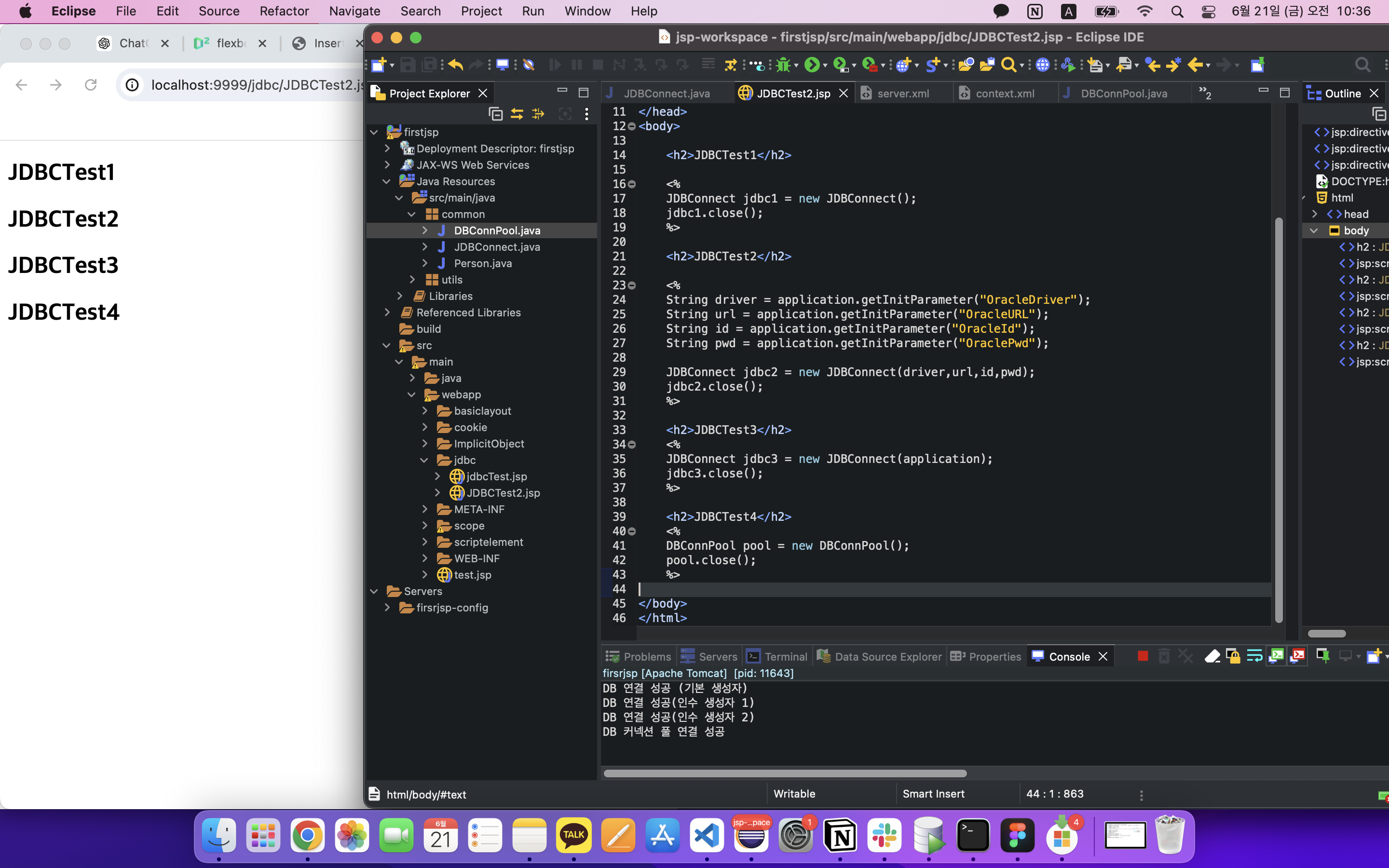This screenshot has width=1389, height=868.
Task: Toggle Link with Editor in Project Explorer
Action: point(517,114)
